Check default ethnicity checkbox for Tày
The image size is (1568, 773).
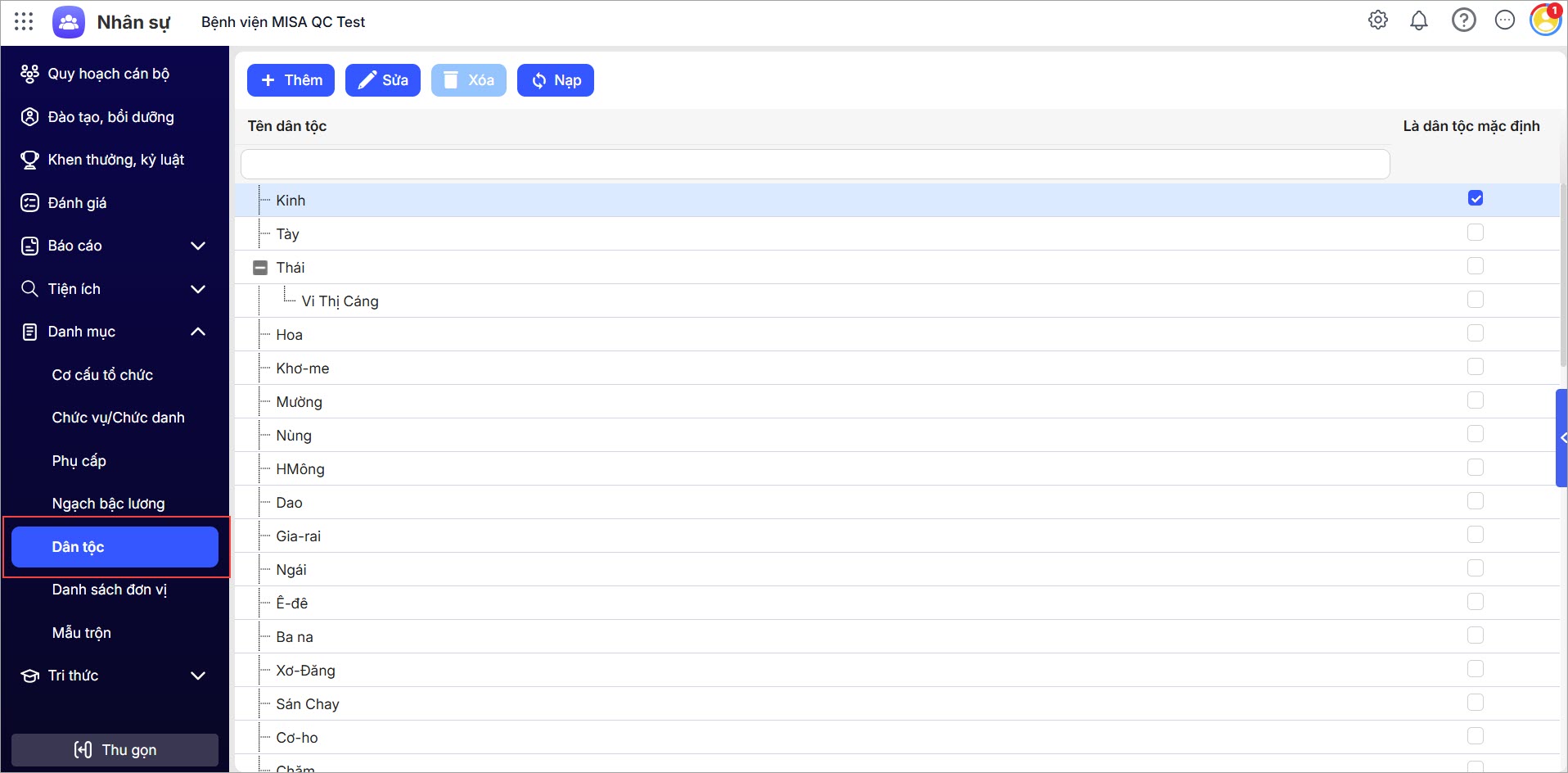click(1476, 233)
